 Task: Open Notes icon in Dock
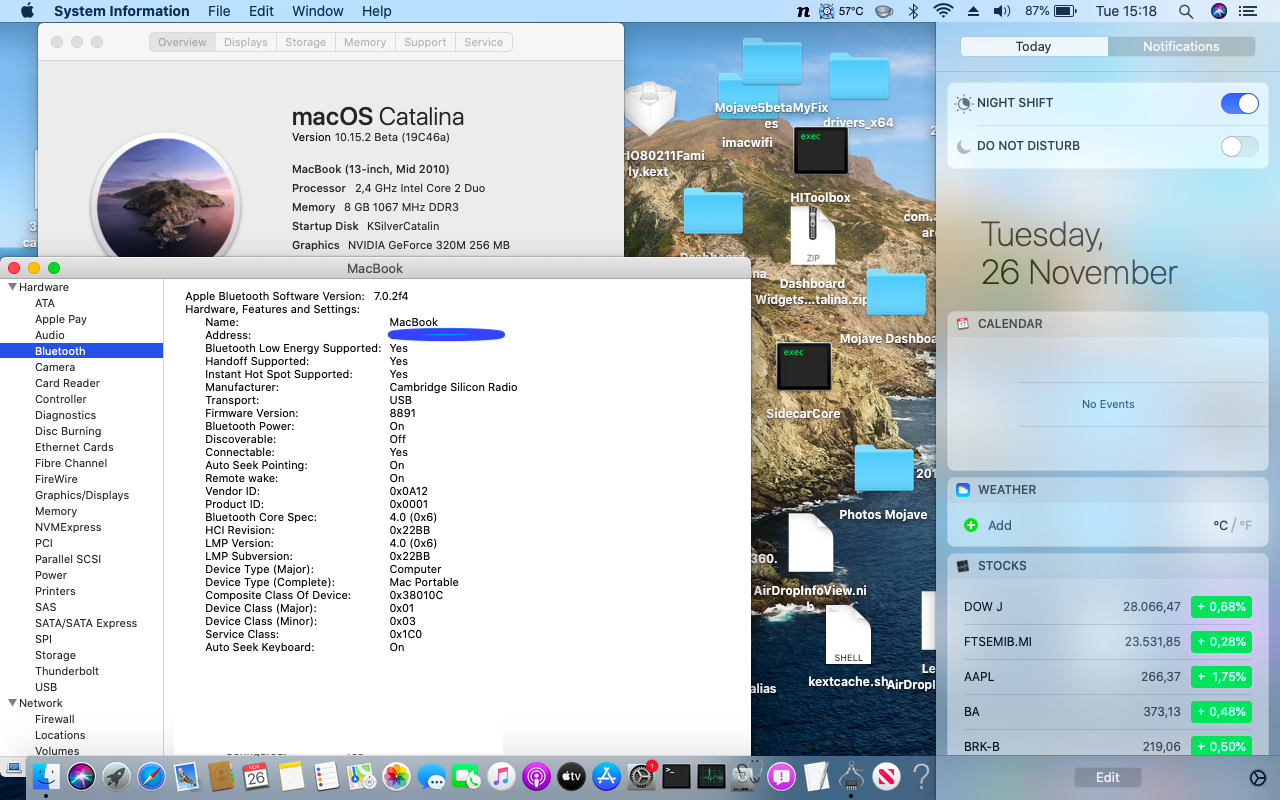(x=291, y=776)
